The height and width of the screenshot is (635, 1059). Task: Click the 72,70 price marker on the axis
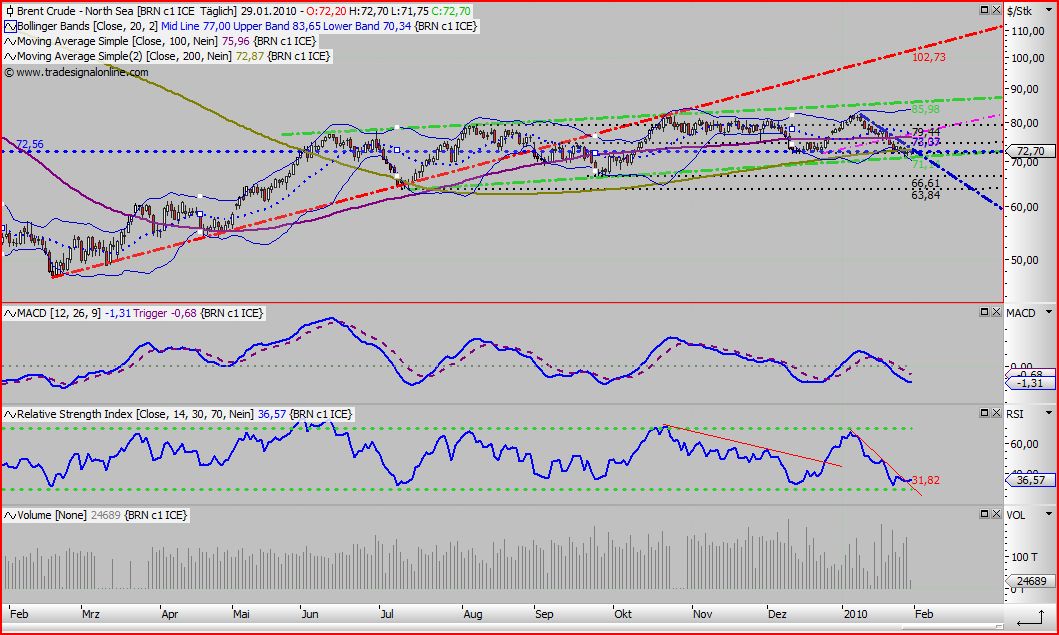[x=1032, y=152]
